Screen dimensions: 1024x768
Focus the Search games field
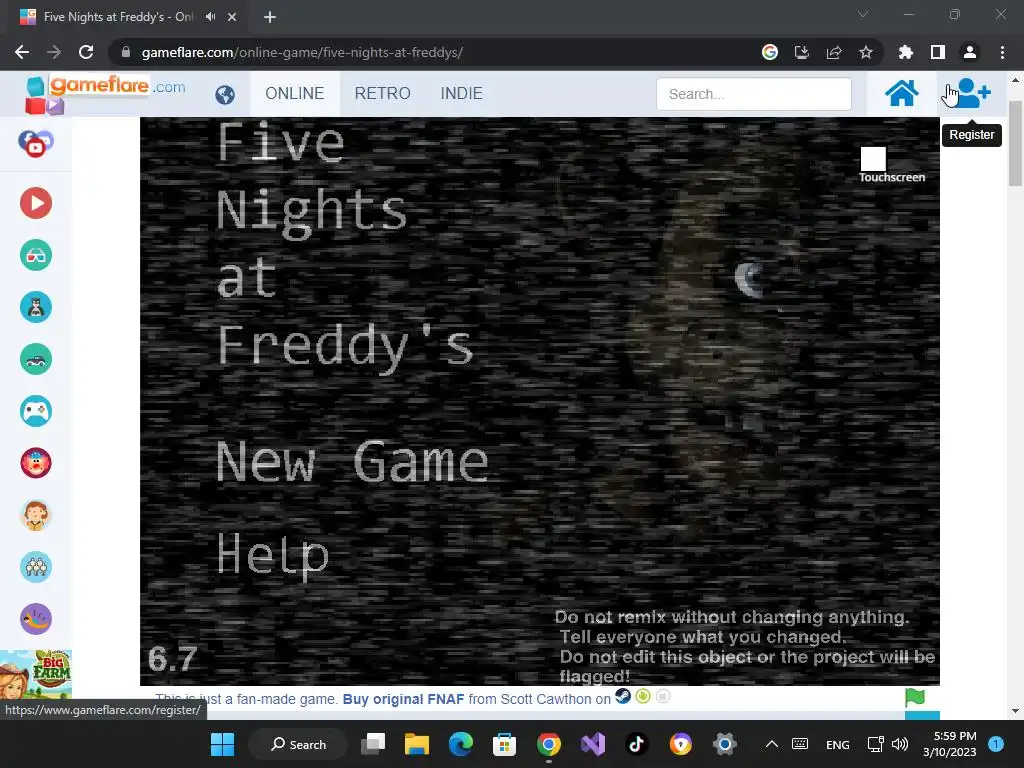click(x=754, y=94)
